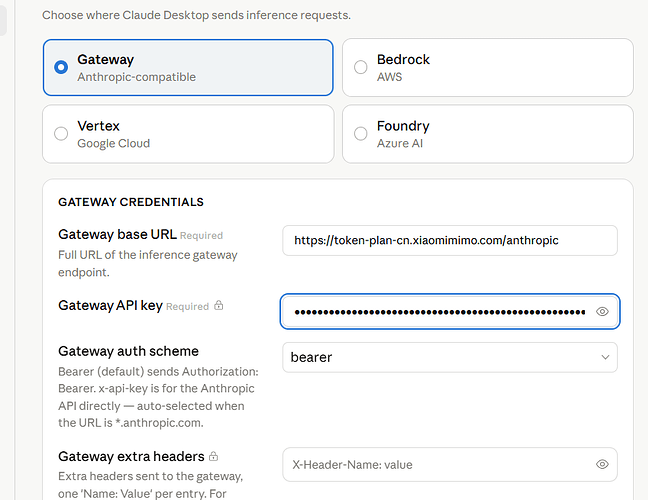Image resolution: width=648 pixels, height=500 pixels.
Task: Click the Gateway card title text
Action: 105,60
